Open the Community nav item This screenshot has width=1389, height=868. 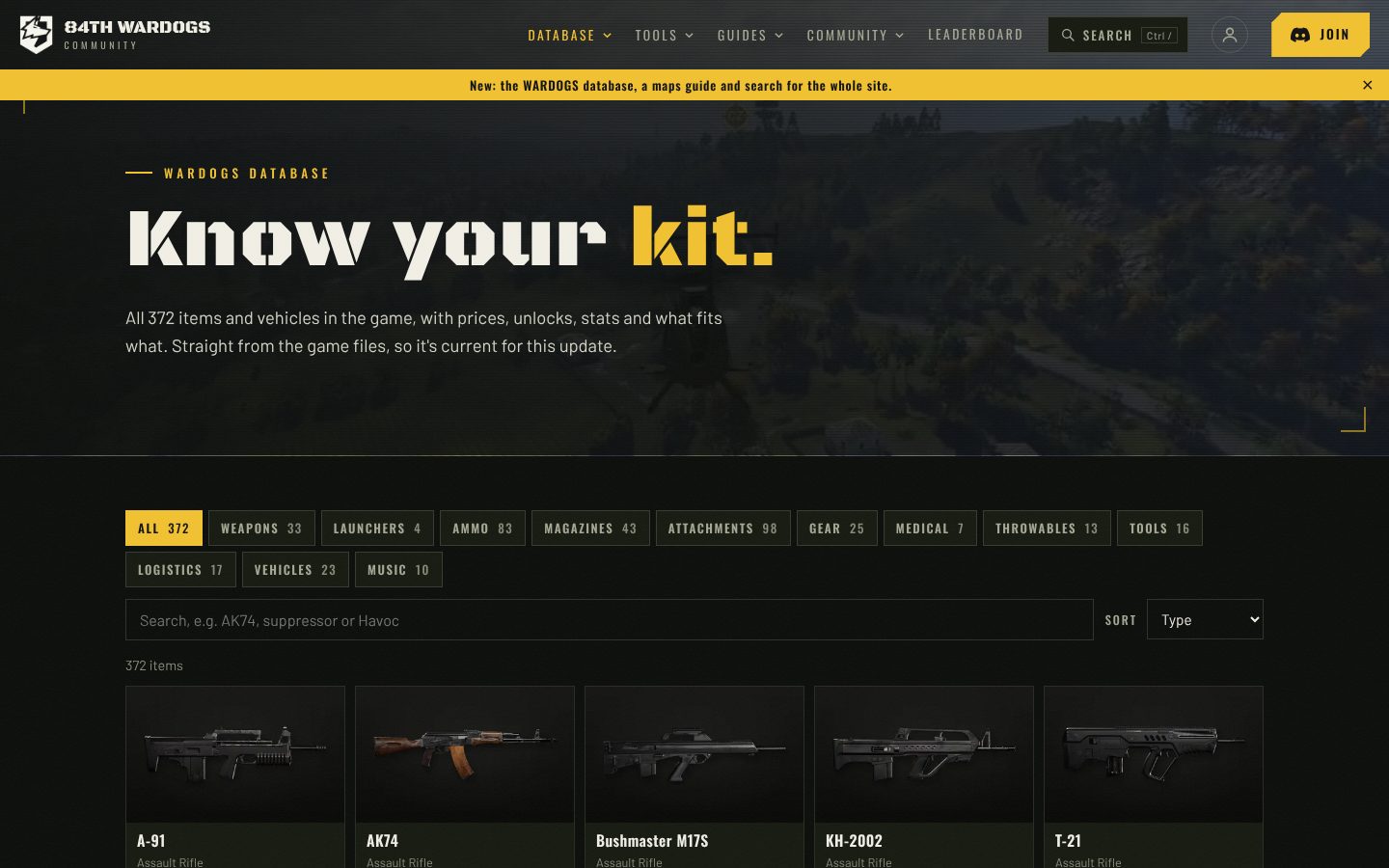[x=847, y=36]
